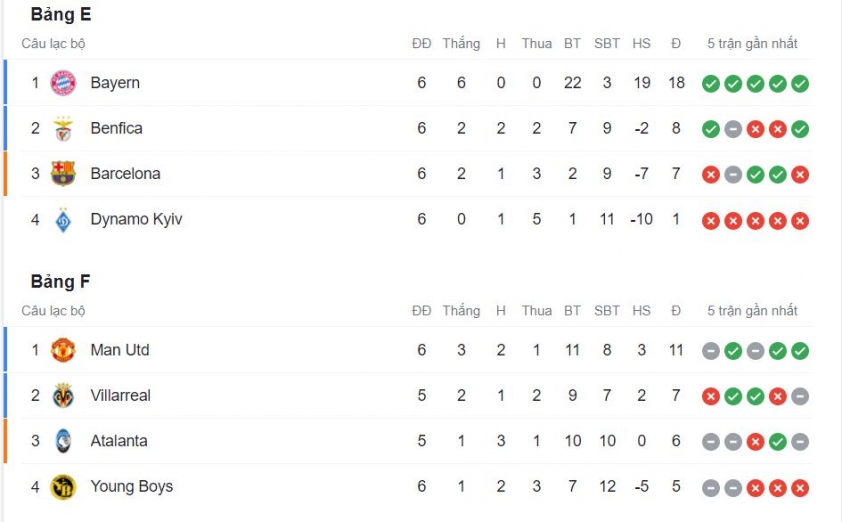Click the Bảng E group heading

tap(61, 14)
